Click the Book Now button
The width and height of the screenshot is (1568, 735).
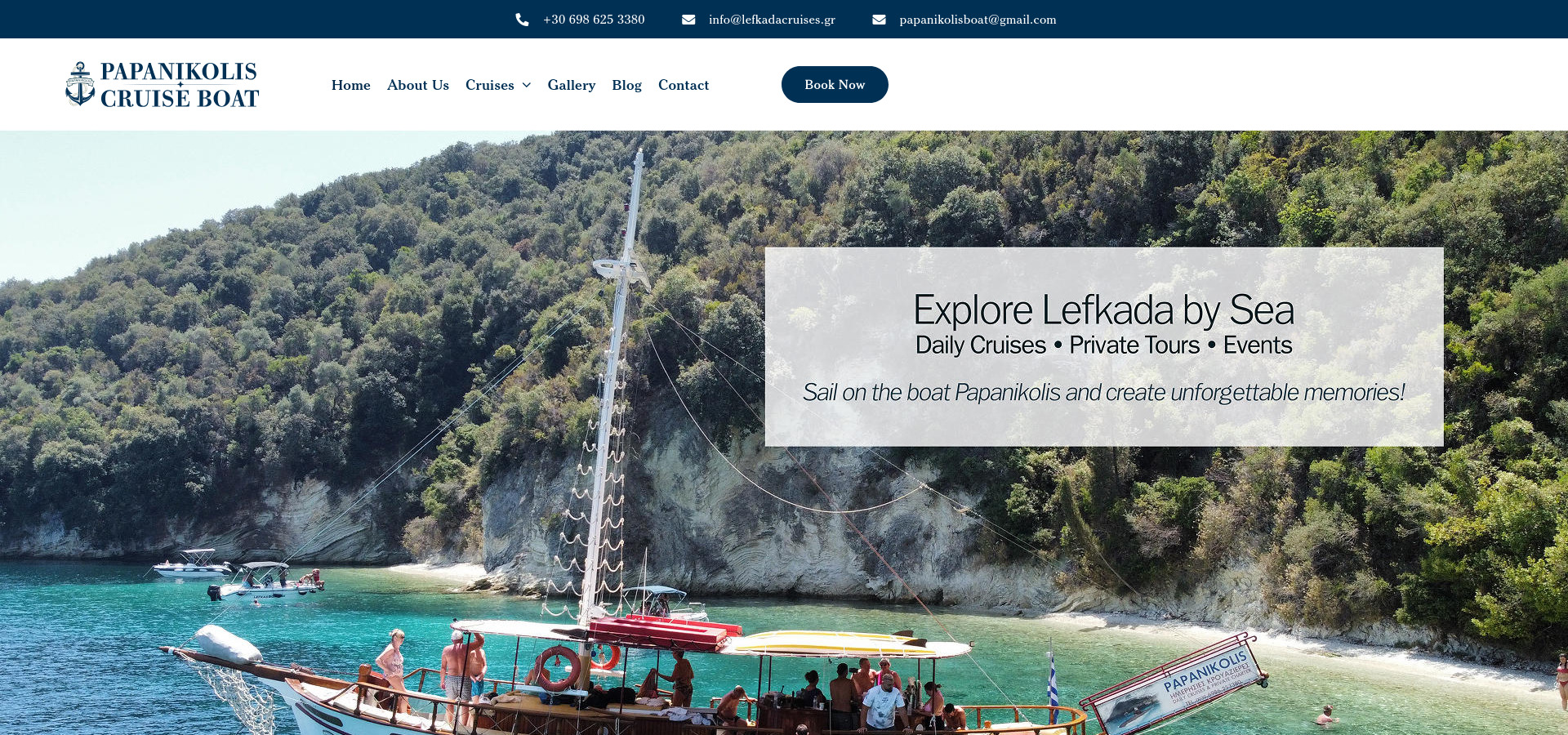(x=835, y=84)
